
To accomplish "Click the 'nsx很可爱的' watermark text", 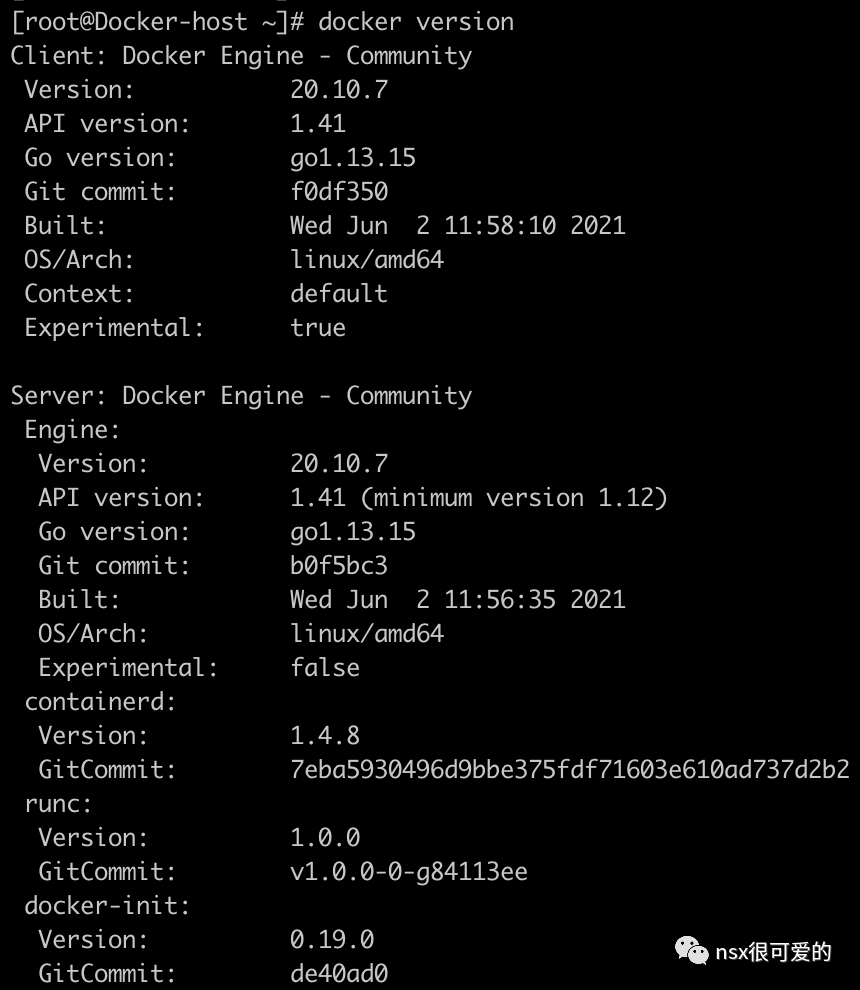I will [773, 952].
